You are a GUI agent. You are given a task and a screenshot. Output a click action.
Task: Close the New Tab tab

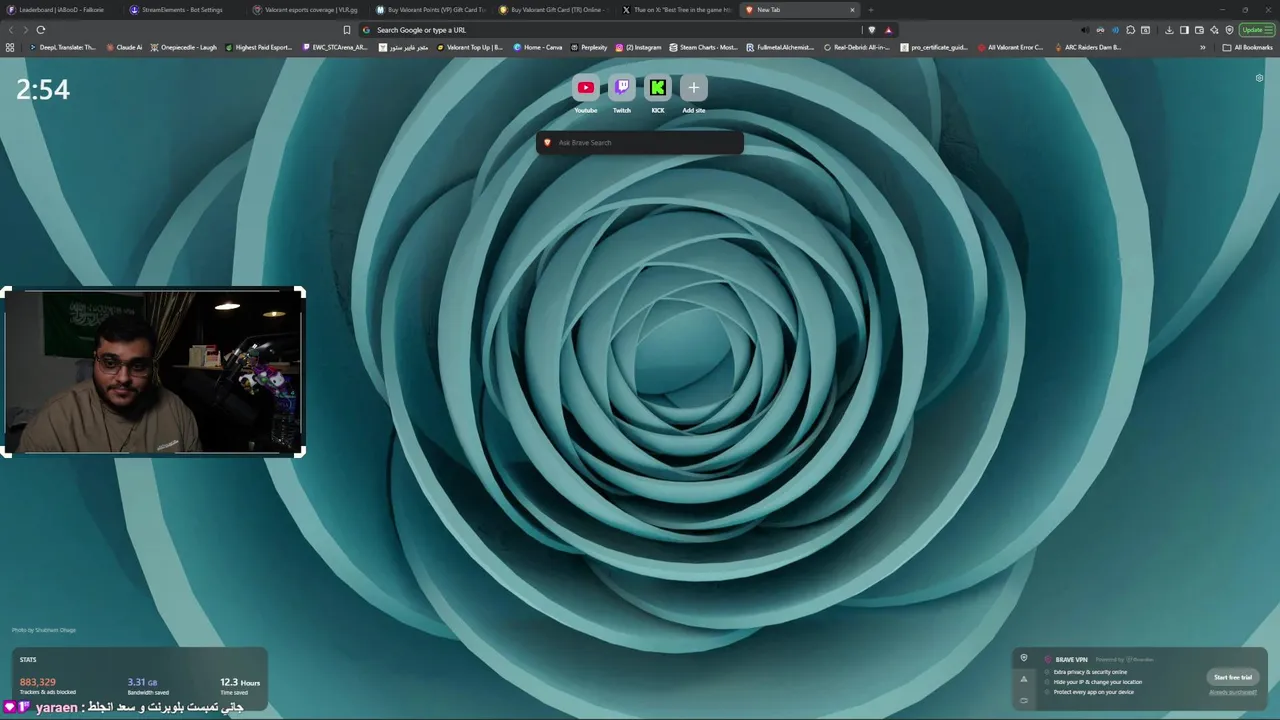[852, 10]
